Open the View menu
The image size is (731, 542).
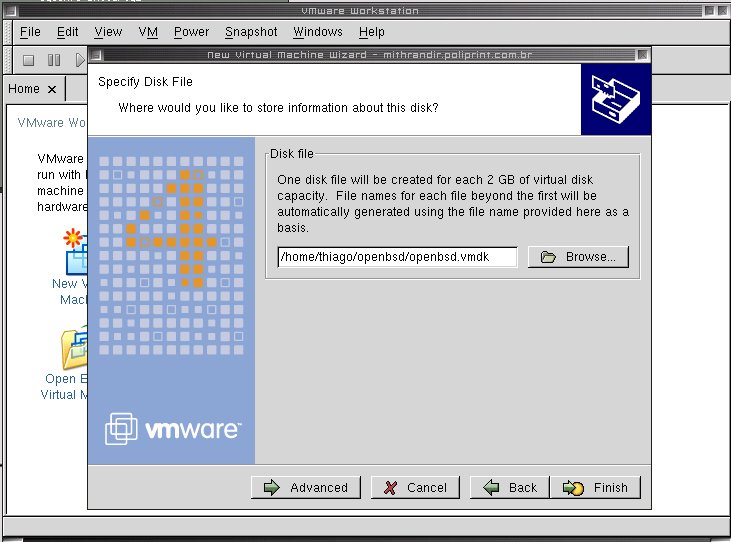click(108, 32)
